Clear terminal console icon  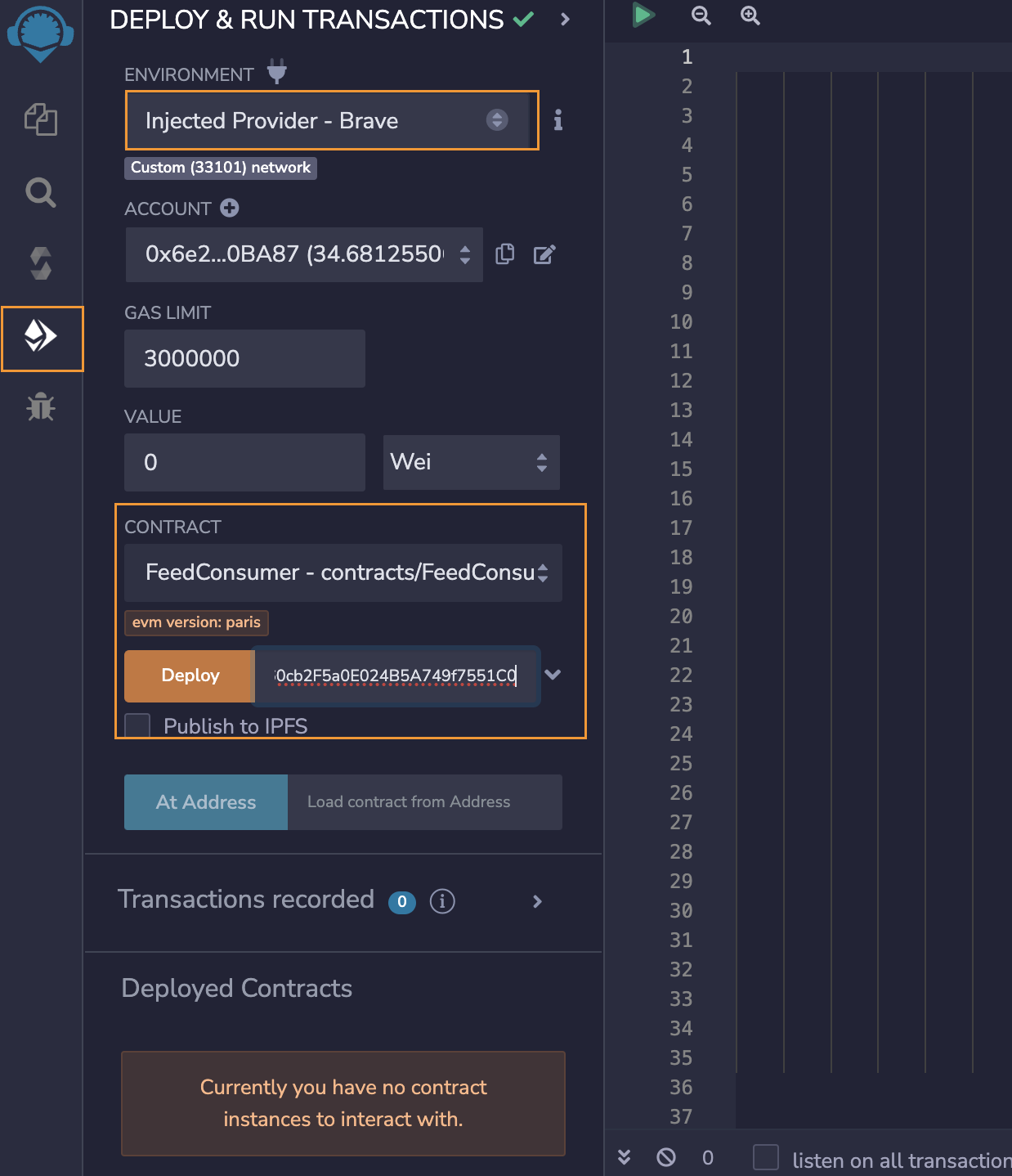pos(666,1156)
